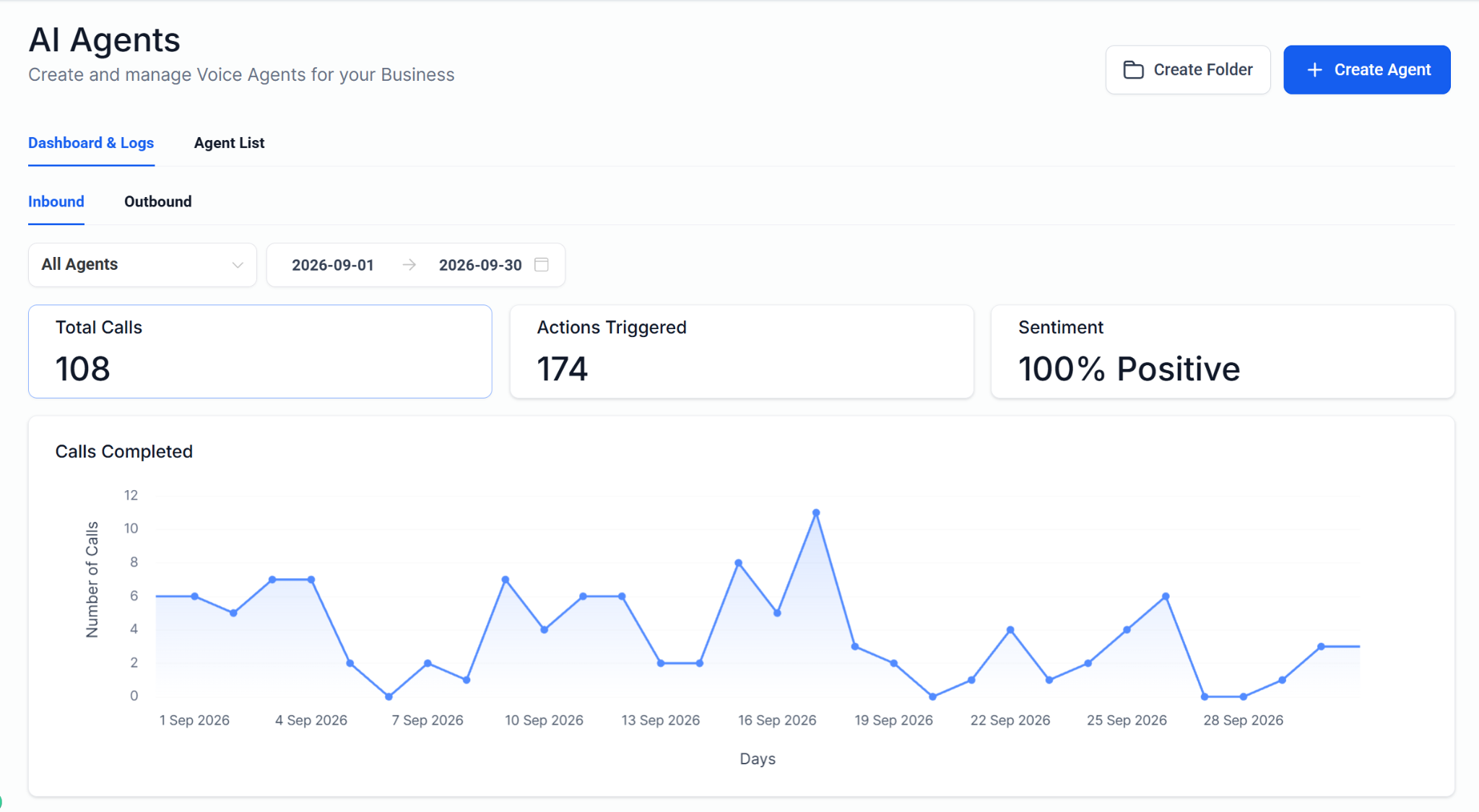Image resolution: width=1479 pixels, height=812 pixels.
Task: Click the '16 Sep 2026' axis label
Action: pos(777,720)
